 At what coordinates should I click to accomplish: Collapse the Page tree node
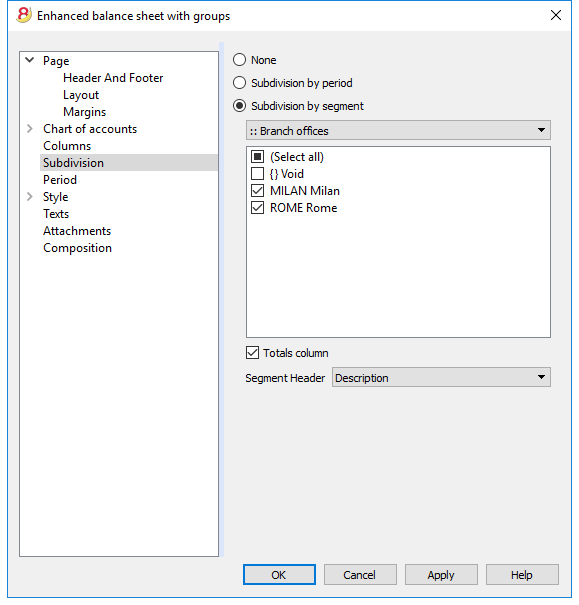pyautogui.click(x=30, y=60)
